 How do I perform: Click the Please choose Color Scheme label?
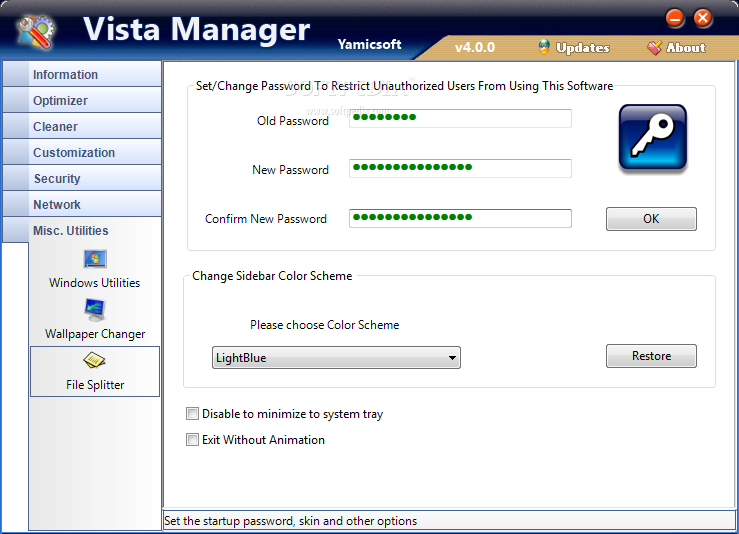tap(324, 325)
